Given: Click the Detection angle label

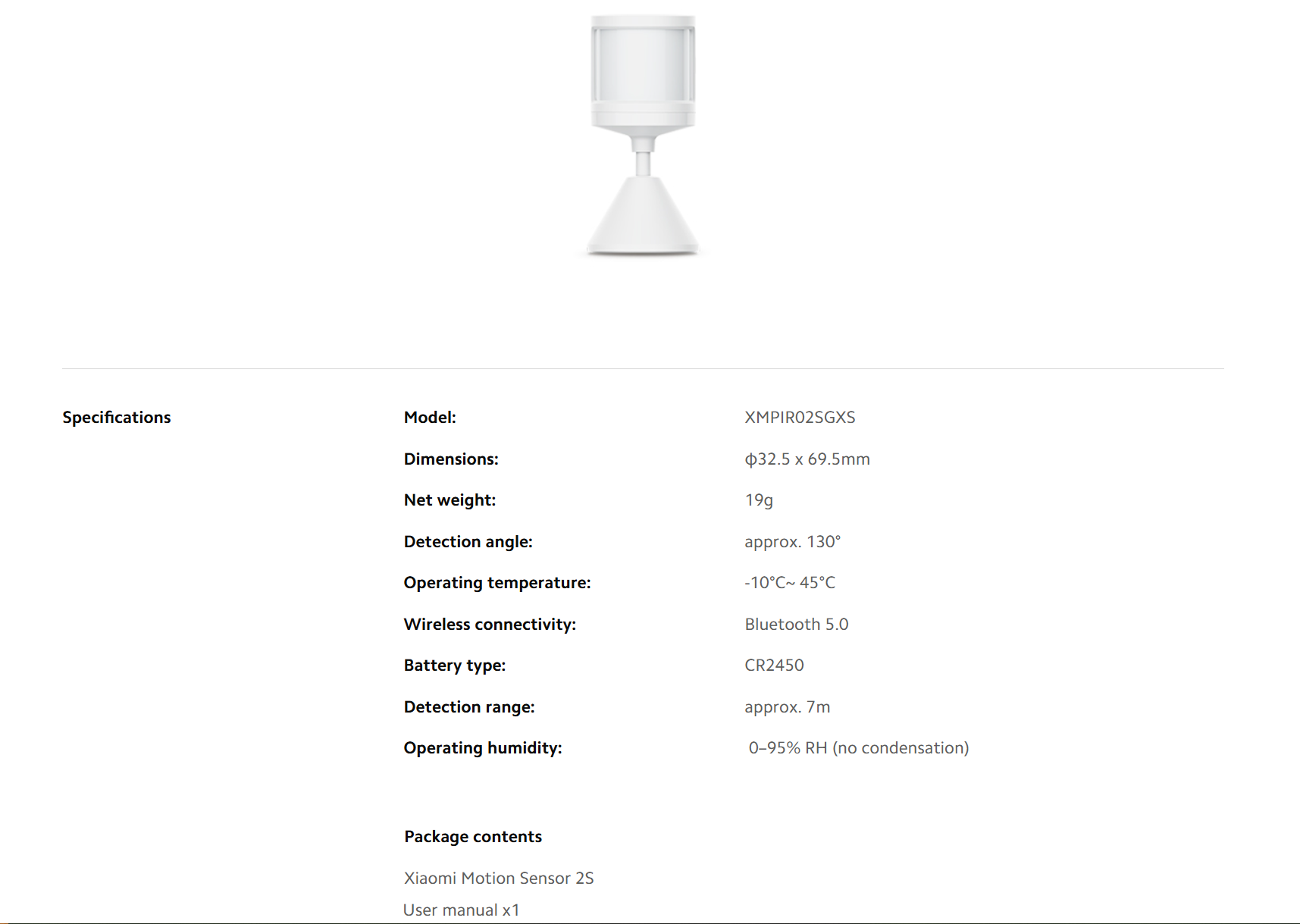Looking at the screenshot, I should point(468,542).
